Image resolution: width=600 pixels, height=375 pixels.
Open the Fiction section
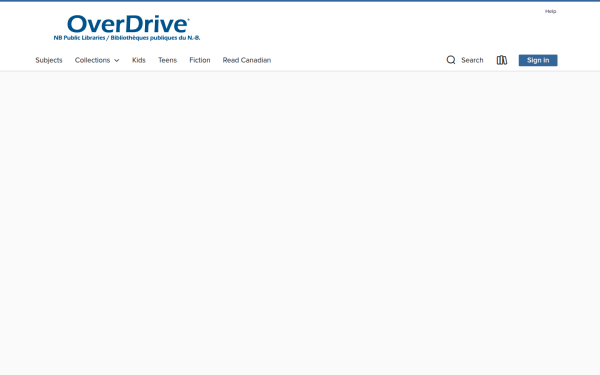click(200, 60)
